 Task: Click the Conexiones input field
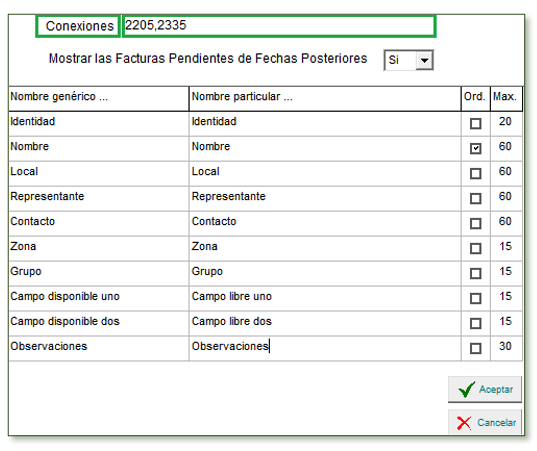279,26
